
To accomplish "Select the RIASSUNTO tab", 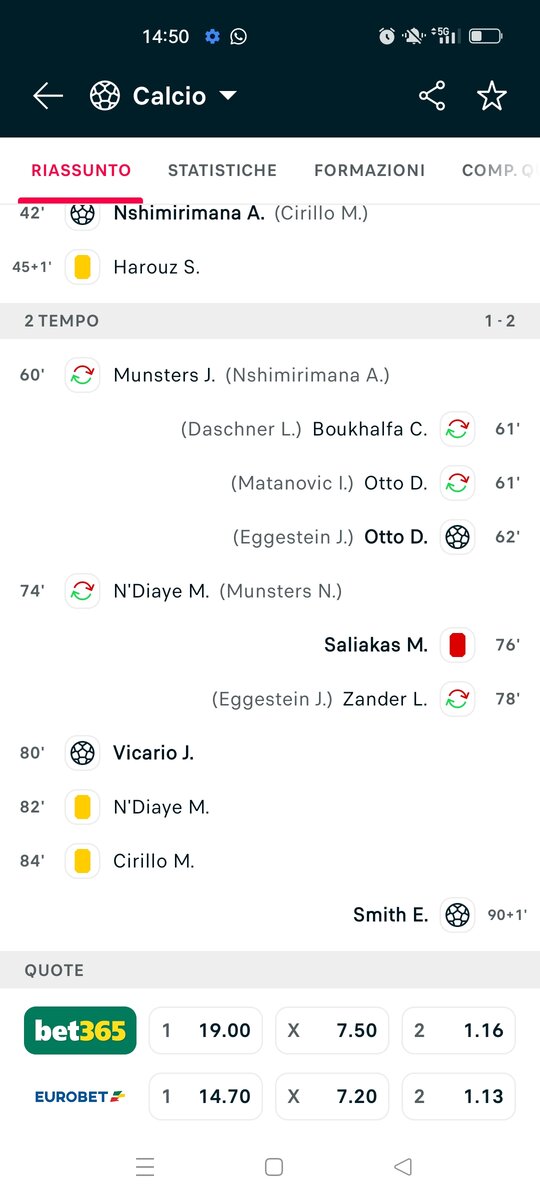I will (81, 170).
